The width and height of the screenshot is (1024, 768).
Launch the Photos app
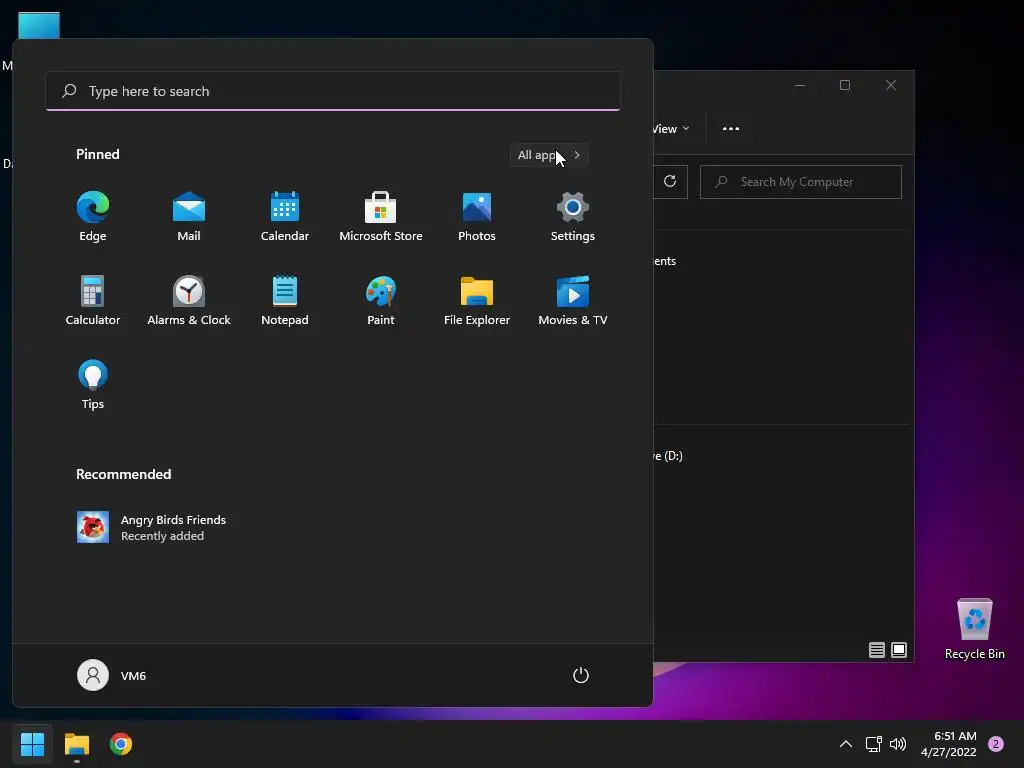[477, 217]
